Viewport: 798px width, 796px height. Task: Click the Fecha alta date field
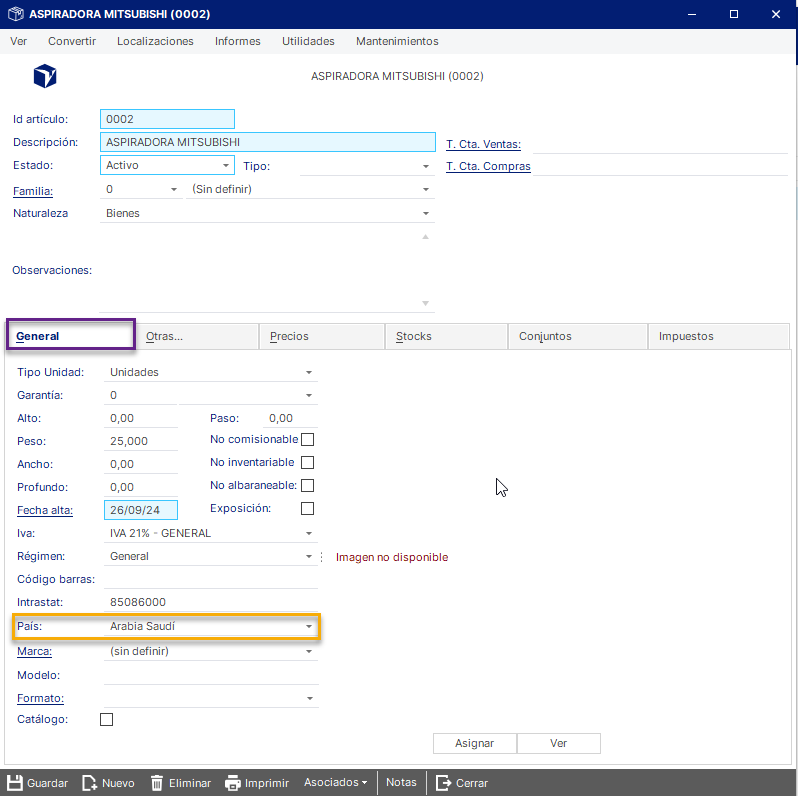141,510
